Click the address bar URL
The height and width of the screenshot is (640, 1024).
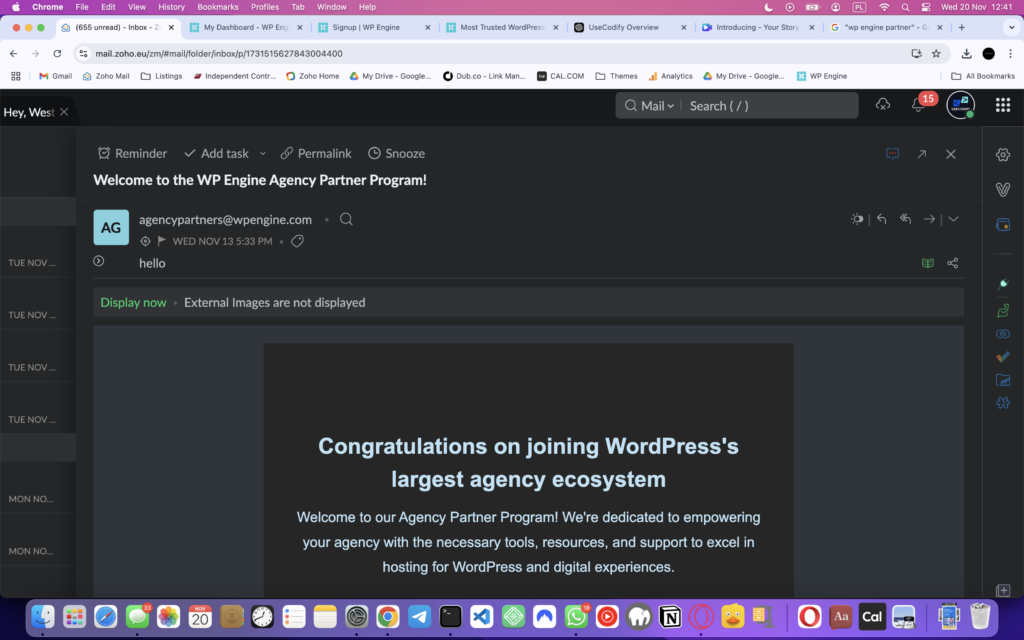pyautogui.click(x=219, y=54)
